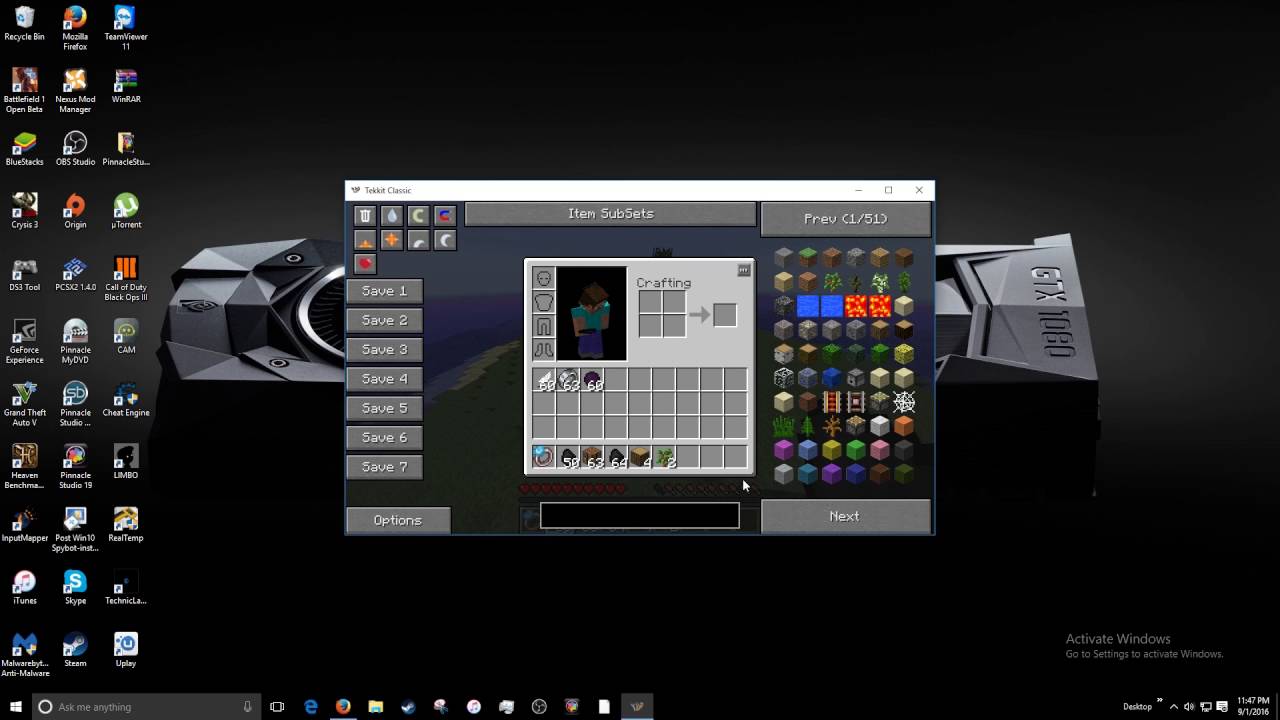This screenshot has height=720, width=1280.
Task: Click the Next page button
Action: coord(846,517)
